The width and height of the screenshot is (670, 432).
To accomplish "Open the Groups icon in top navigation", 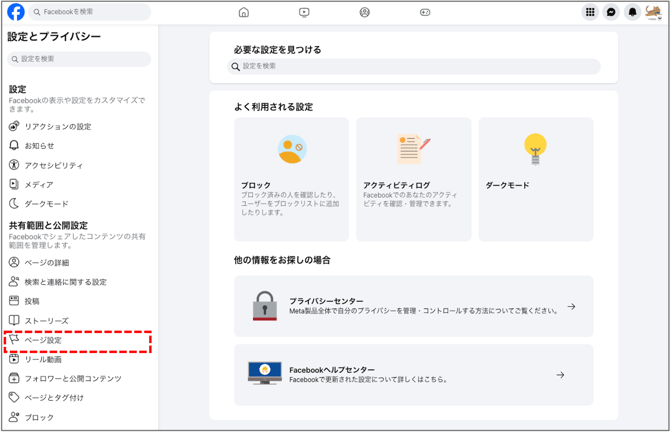I will [364, 12].
